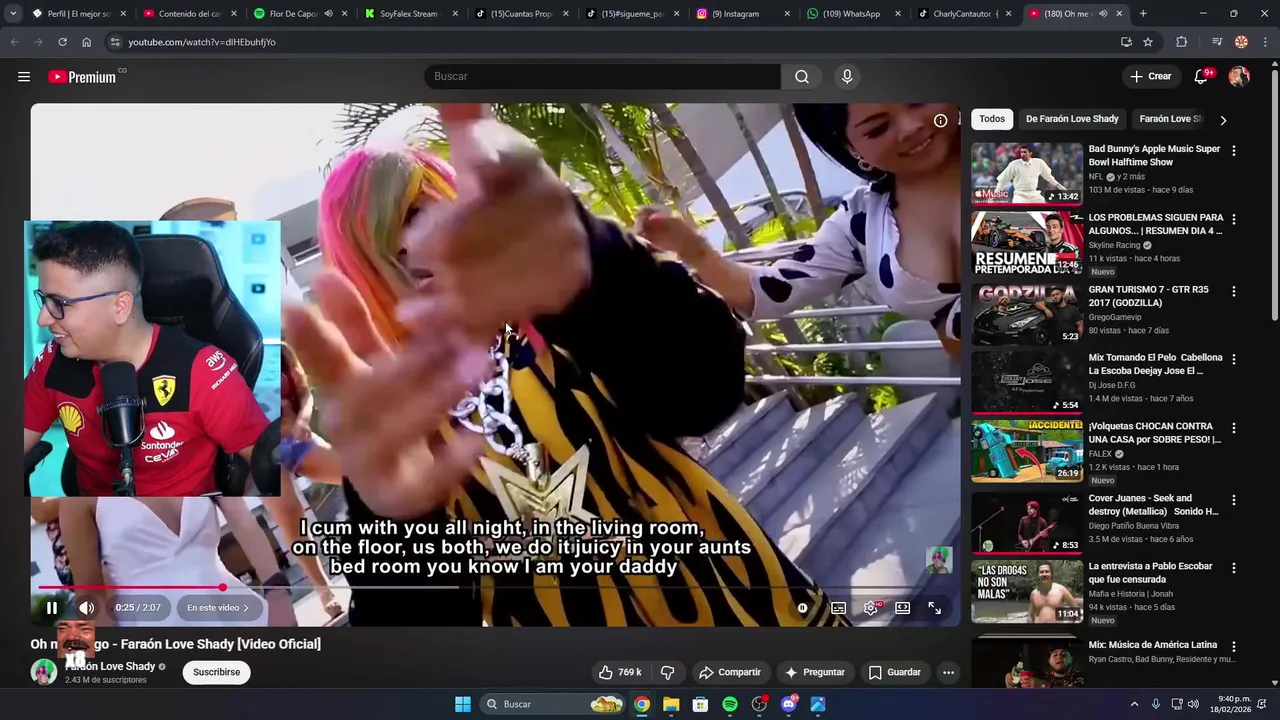Screen dimensions: 1280x720
Task: Save video with Guardar
Action: coord(895,672)
